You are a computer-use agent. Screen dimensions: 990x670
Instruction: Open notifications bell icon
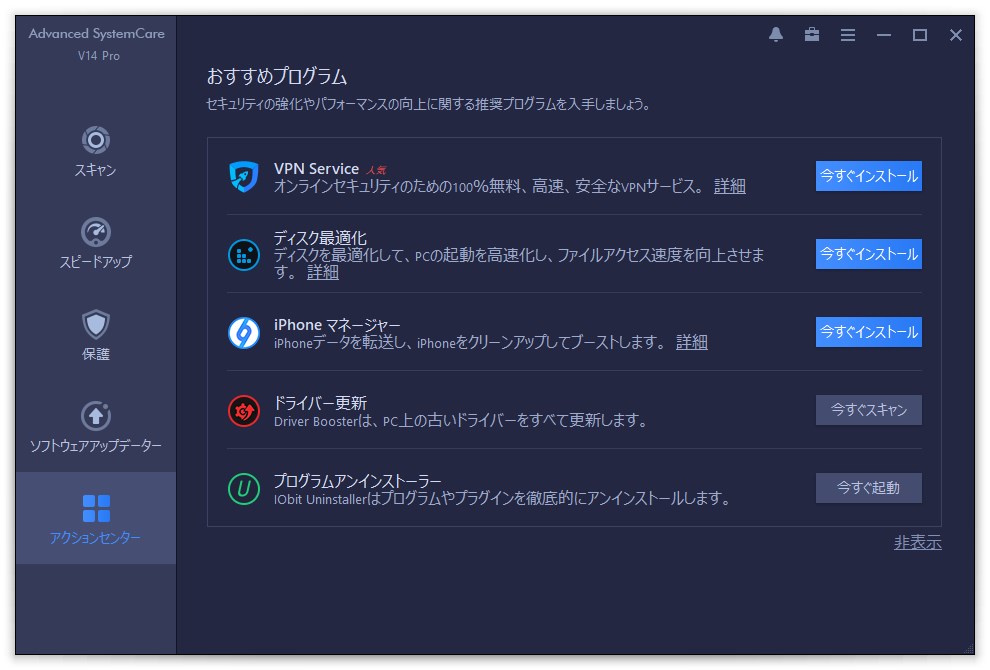(776, 35)
